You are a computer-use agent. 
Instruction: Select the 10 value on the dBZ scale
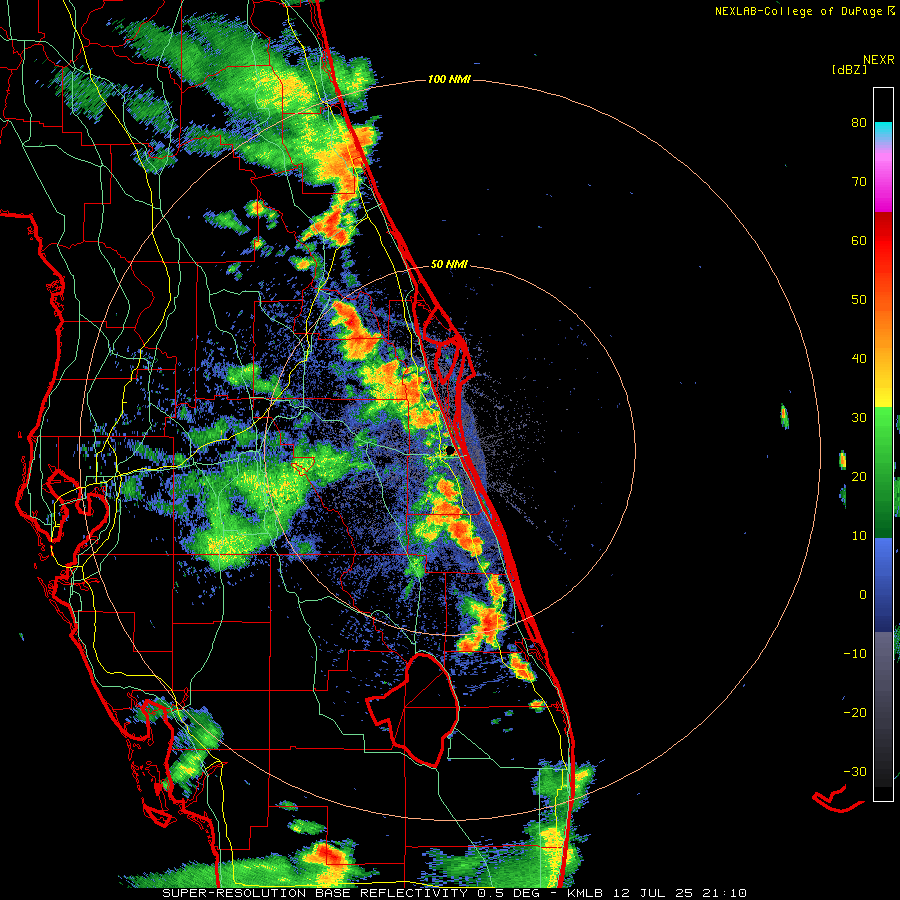859,536
